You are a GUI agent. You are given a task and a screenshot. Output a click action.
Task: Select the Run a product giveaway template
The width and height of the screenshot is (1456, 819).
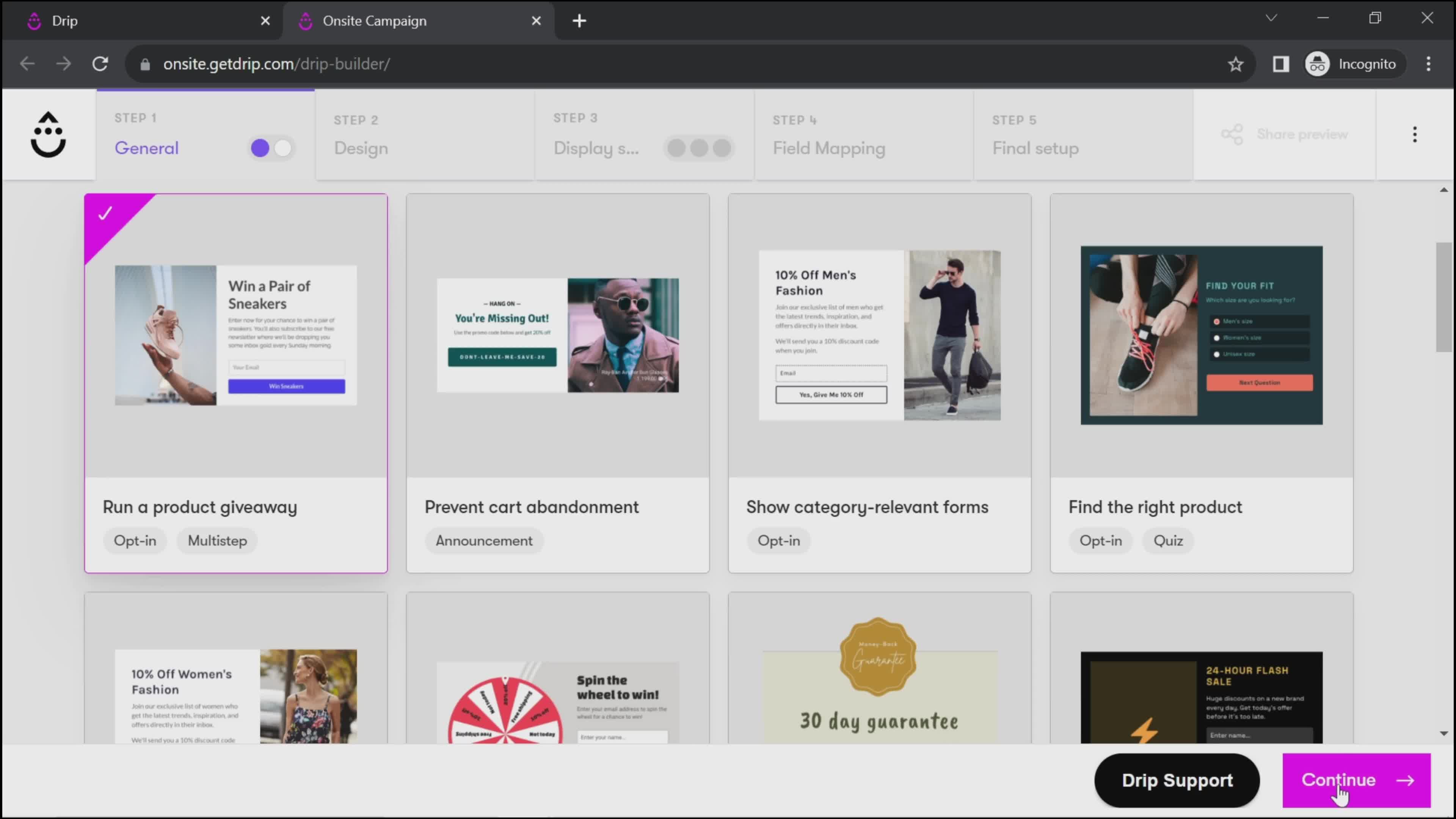[x=236, y=383]
